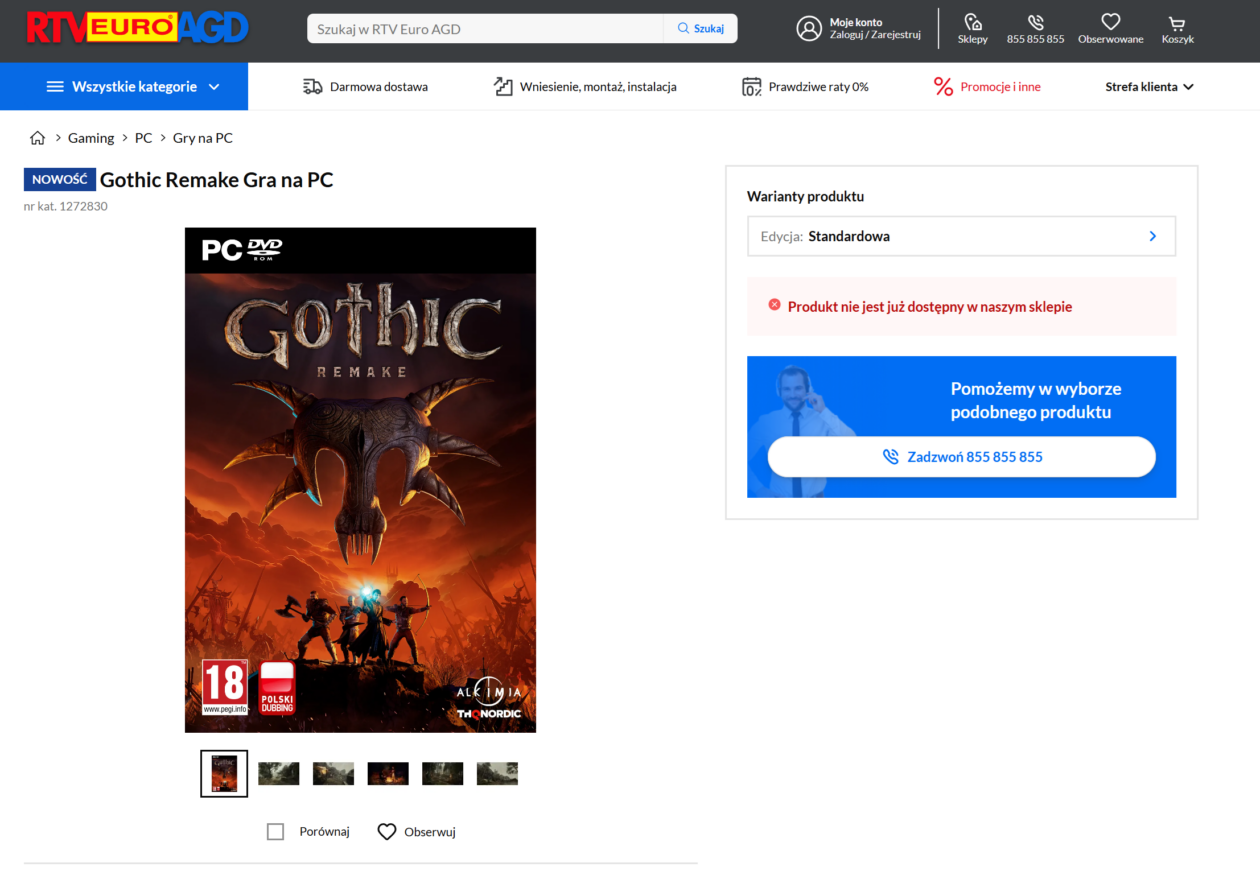Click the Szukaj search button
Viewport: 1260px width, 871px height.
click(700, 29)
